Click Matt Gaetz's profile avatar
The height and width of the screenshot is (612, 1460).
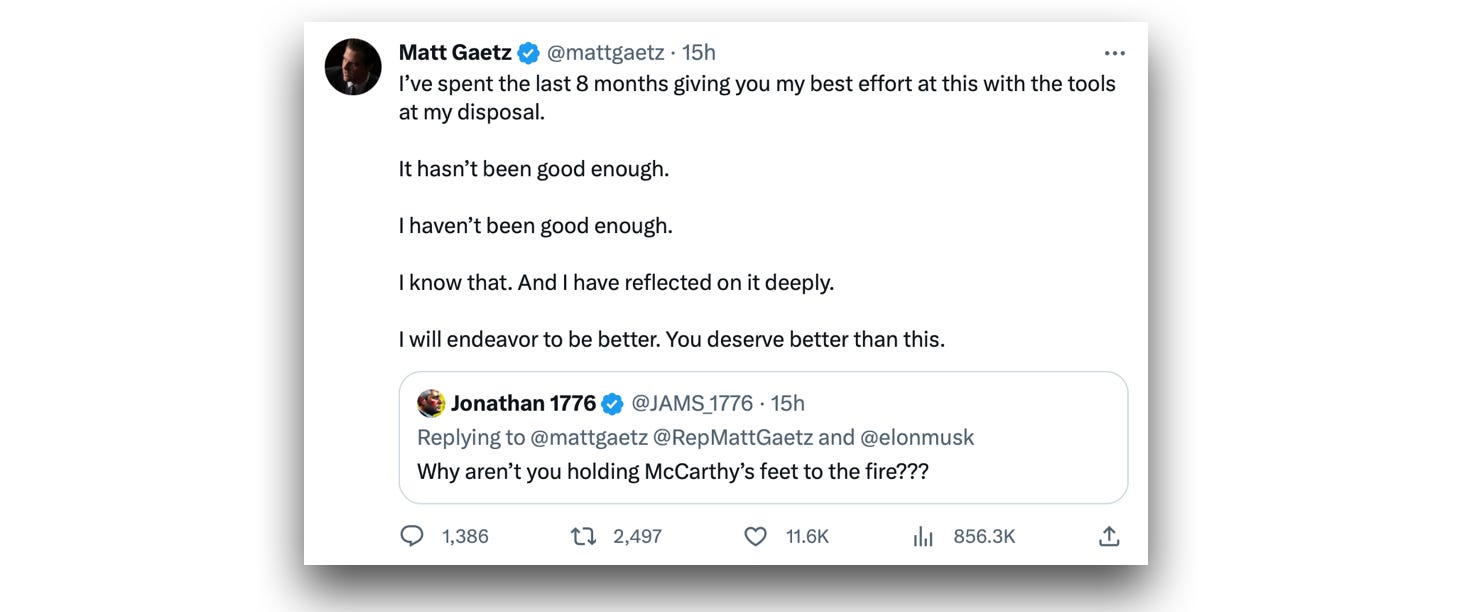click(x=353, y=67)
